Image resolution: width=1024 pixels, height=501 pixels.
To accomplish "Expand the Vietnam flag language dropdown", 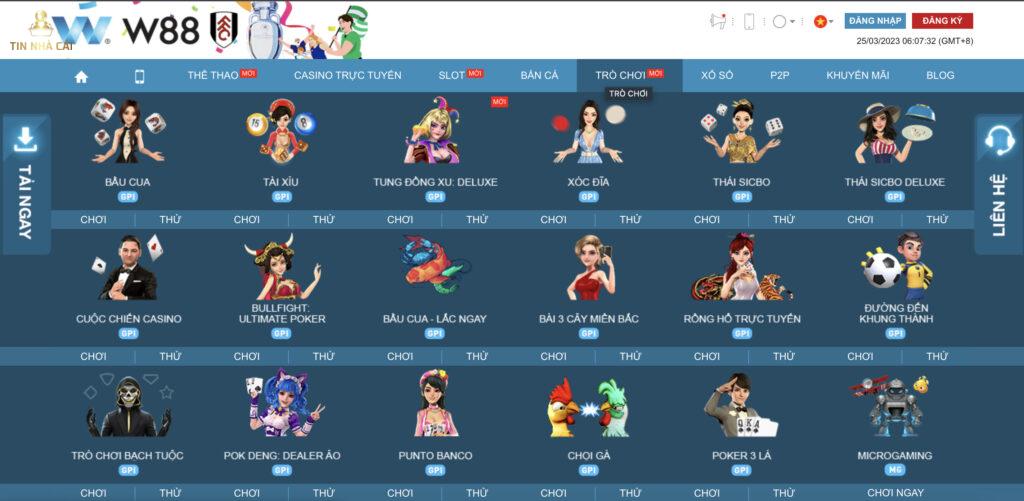I will tap(823, 21).
